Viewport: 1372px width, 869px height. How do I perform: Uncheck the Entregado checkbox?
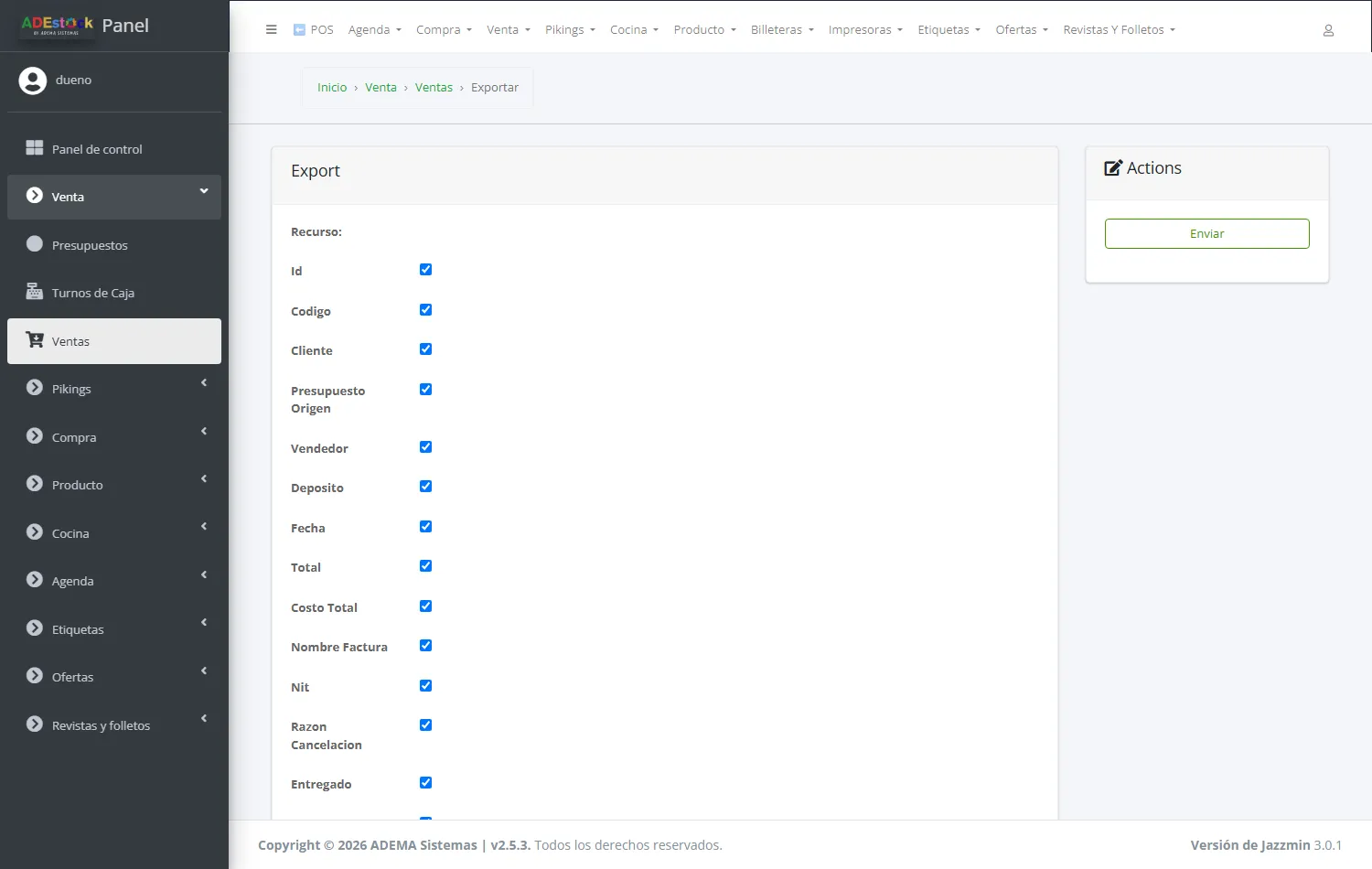pyautogui.click(x=425, y=783)
